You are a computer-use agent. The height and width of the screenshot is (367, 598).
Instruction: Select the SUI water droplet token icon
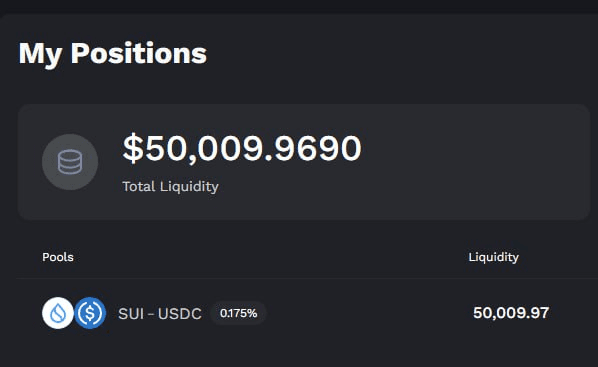coord(58,313)
